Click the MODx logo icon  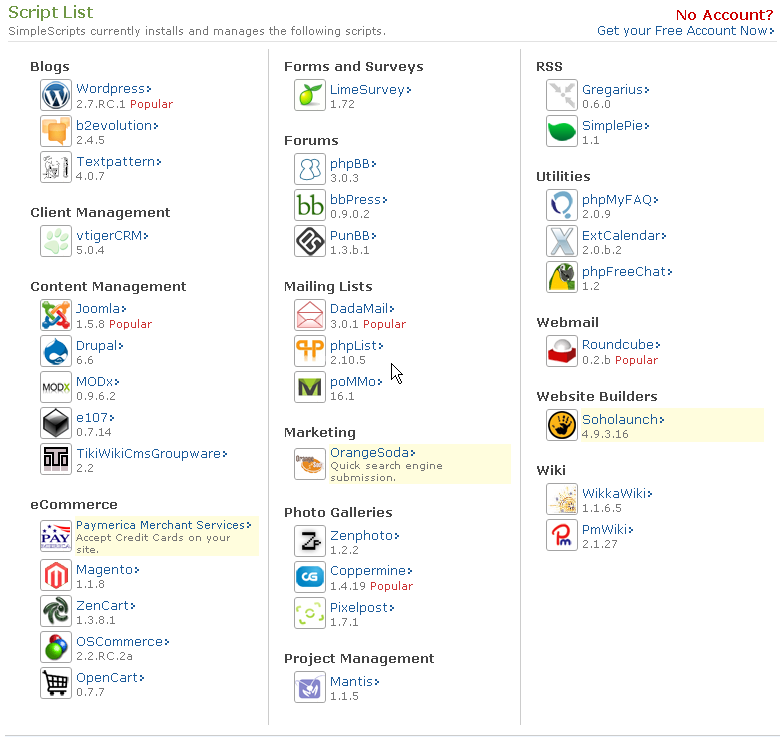(x=56, y=387)
